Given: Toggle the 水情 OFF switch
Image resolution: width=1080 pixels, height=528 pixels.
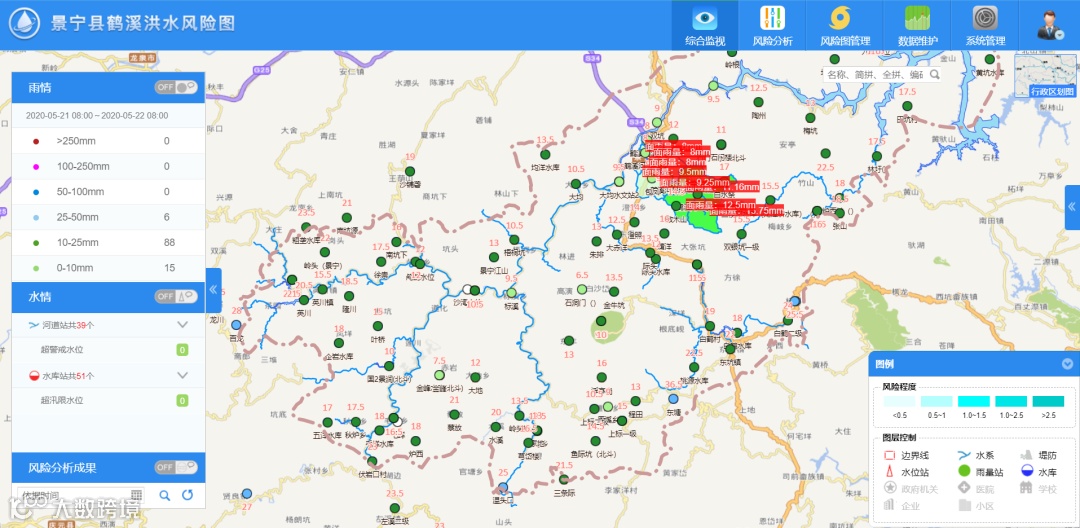Looking at the screenshot, I should (x=176, y=297).
